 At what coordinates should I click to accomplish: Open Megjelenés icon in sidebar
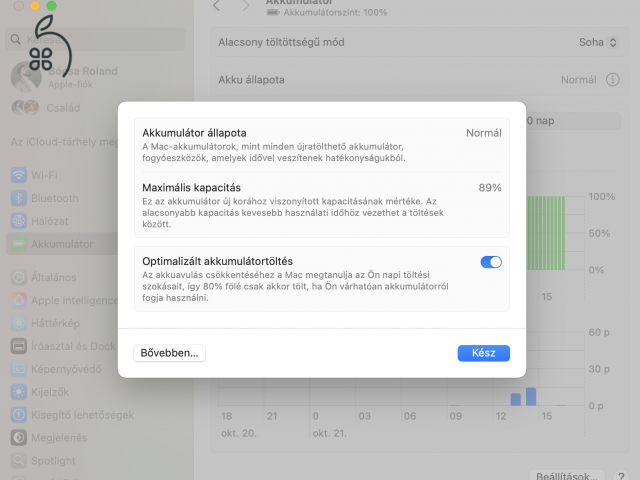pos(19,438)
